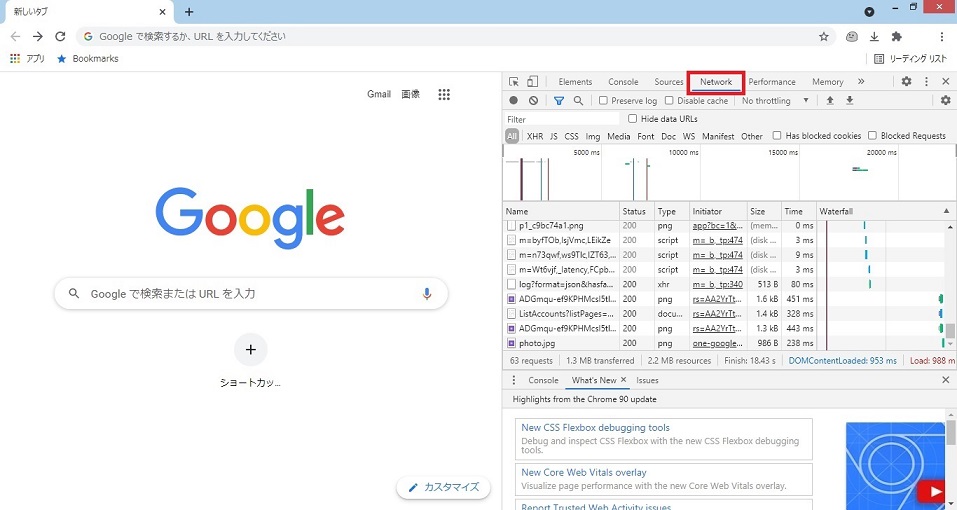This screenshot has height=510, width=957.
Task: Open New CSS Flexbox debugging tools link
Action: (x=595, y=428)
